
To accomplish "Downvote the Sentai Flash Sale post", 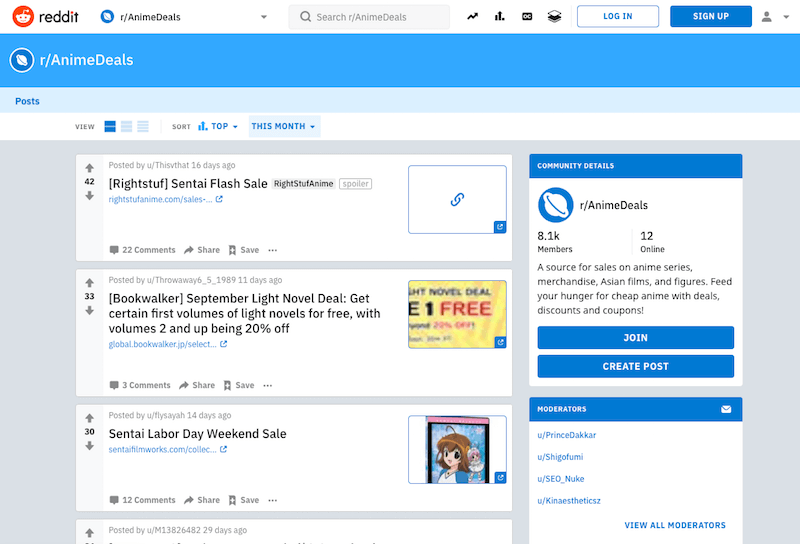I will [x=89, y=195].
